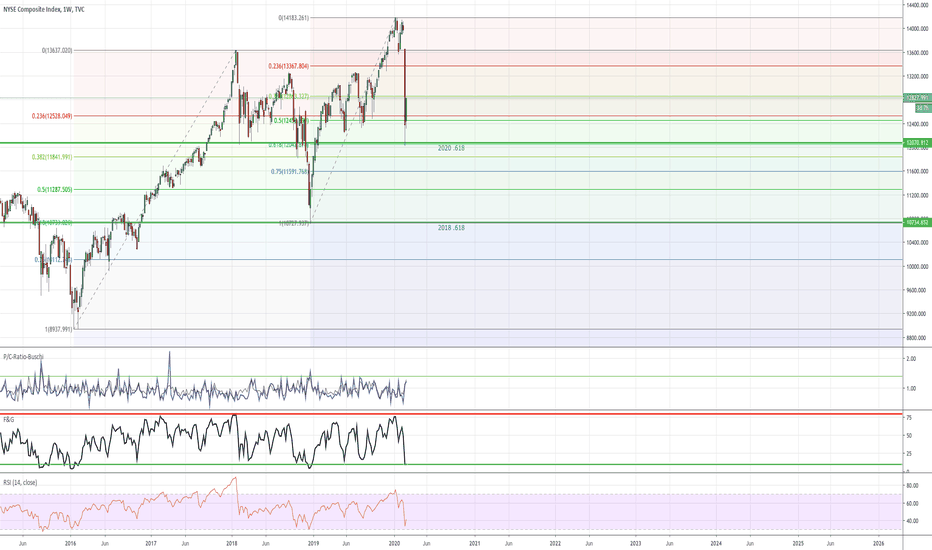Click the green 0.5(11287.505) level label
This screenshot has height=550, width=932.
55,190
